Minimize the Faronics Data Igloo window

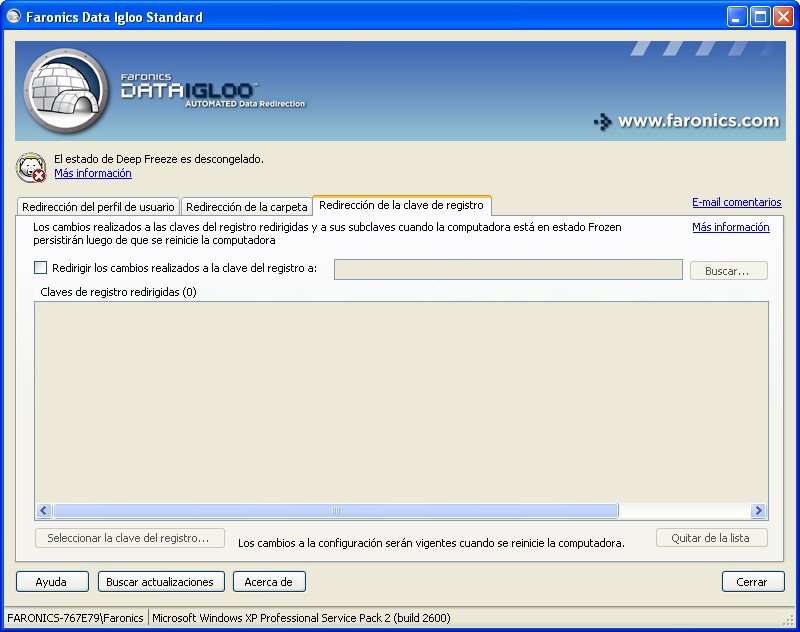tap(736, 17)
